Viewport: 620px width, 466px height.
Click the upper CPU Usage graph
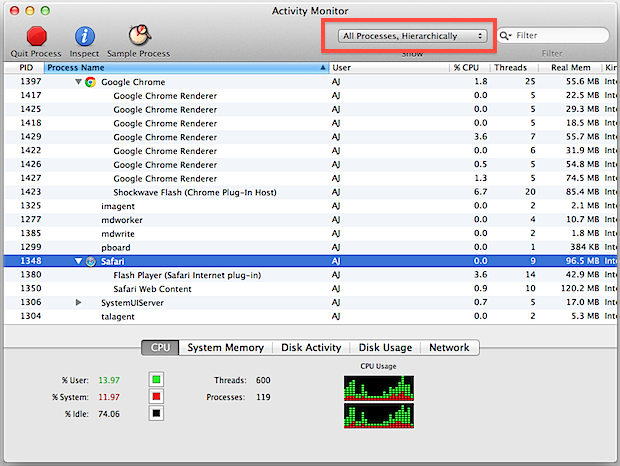coord(379,388)
